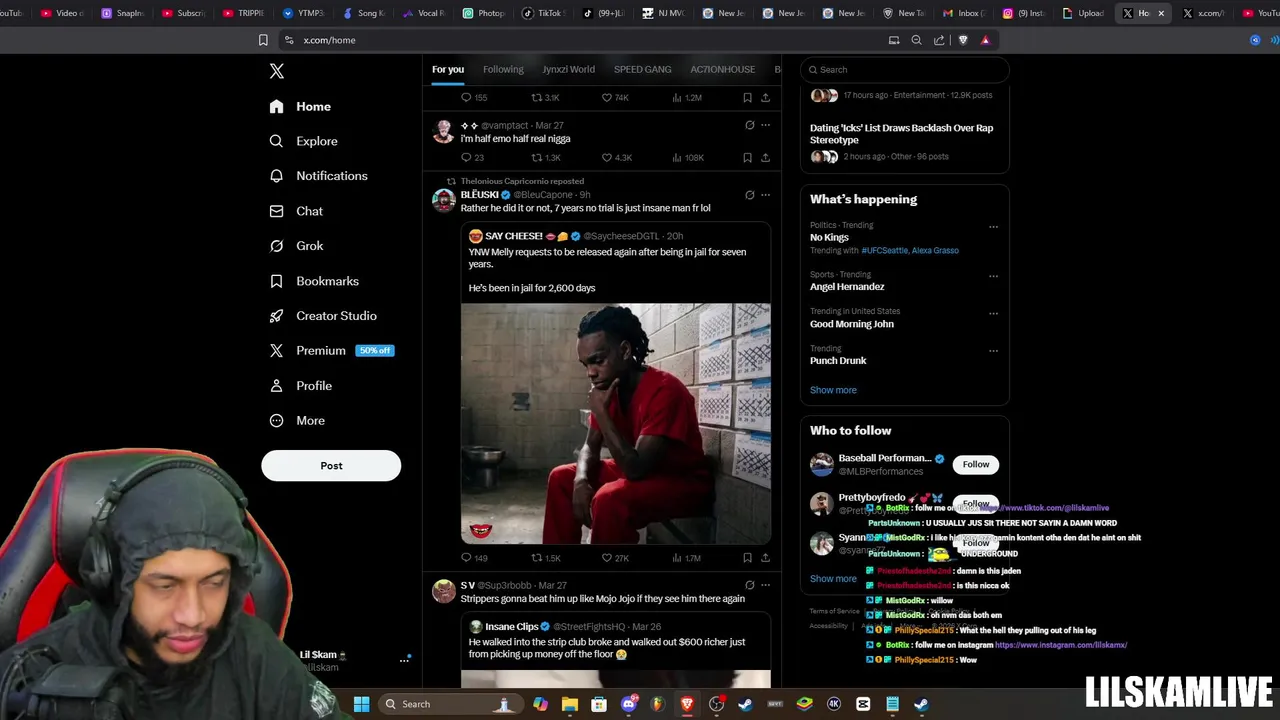The width and height of the screenshot is (1280, 720).
Task: View the BLEUSKI post's 1.7M views
Action: click(x=687, y=558)
